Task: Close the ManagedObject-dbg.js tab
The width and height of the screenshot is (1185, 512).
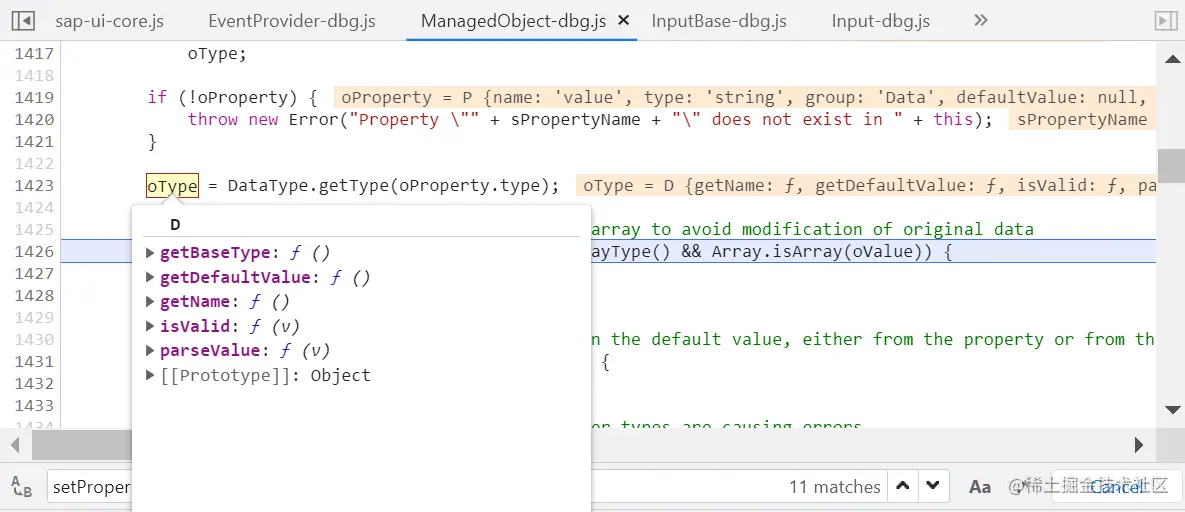Action: coord(623,20)
